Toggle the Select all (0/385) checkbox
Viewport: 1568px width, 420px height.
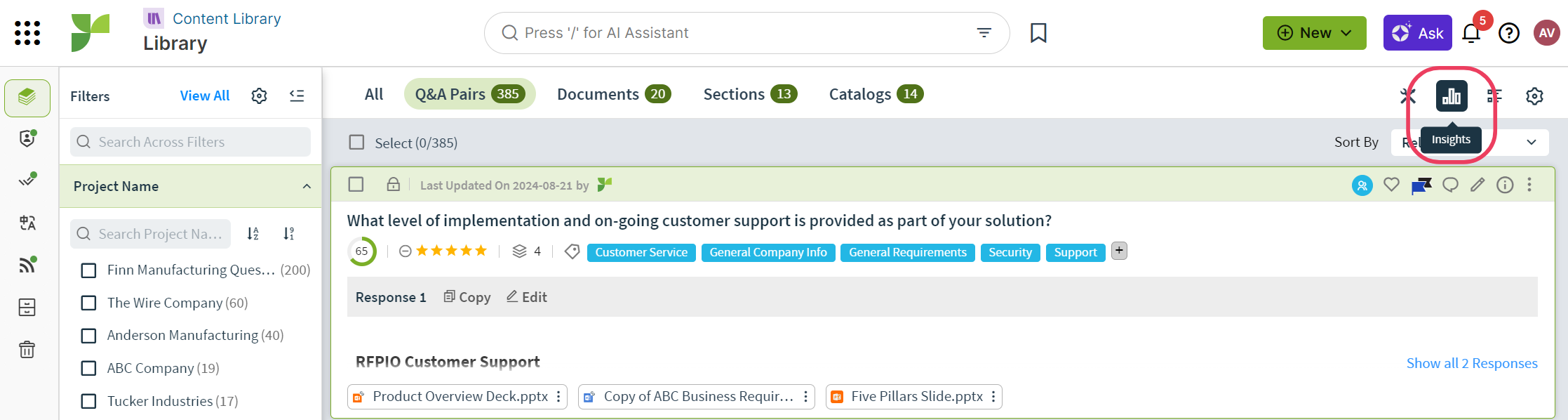pyautogui.click(x=356, y=143)
